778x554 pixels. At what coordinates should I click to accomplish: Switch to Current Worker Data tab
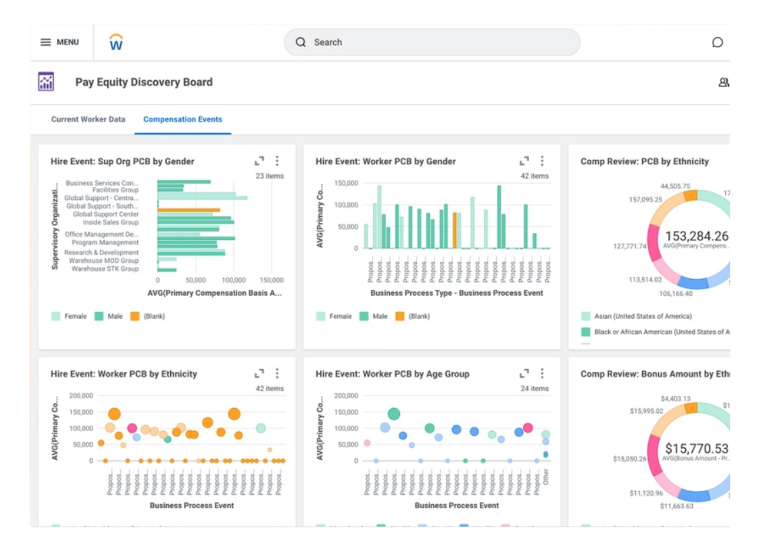(88, 119)
